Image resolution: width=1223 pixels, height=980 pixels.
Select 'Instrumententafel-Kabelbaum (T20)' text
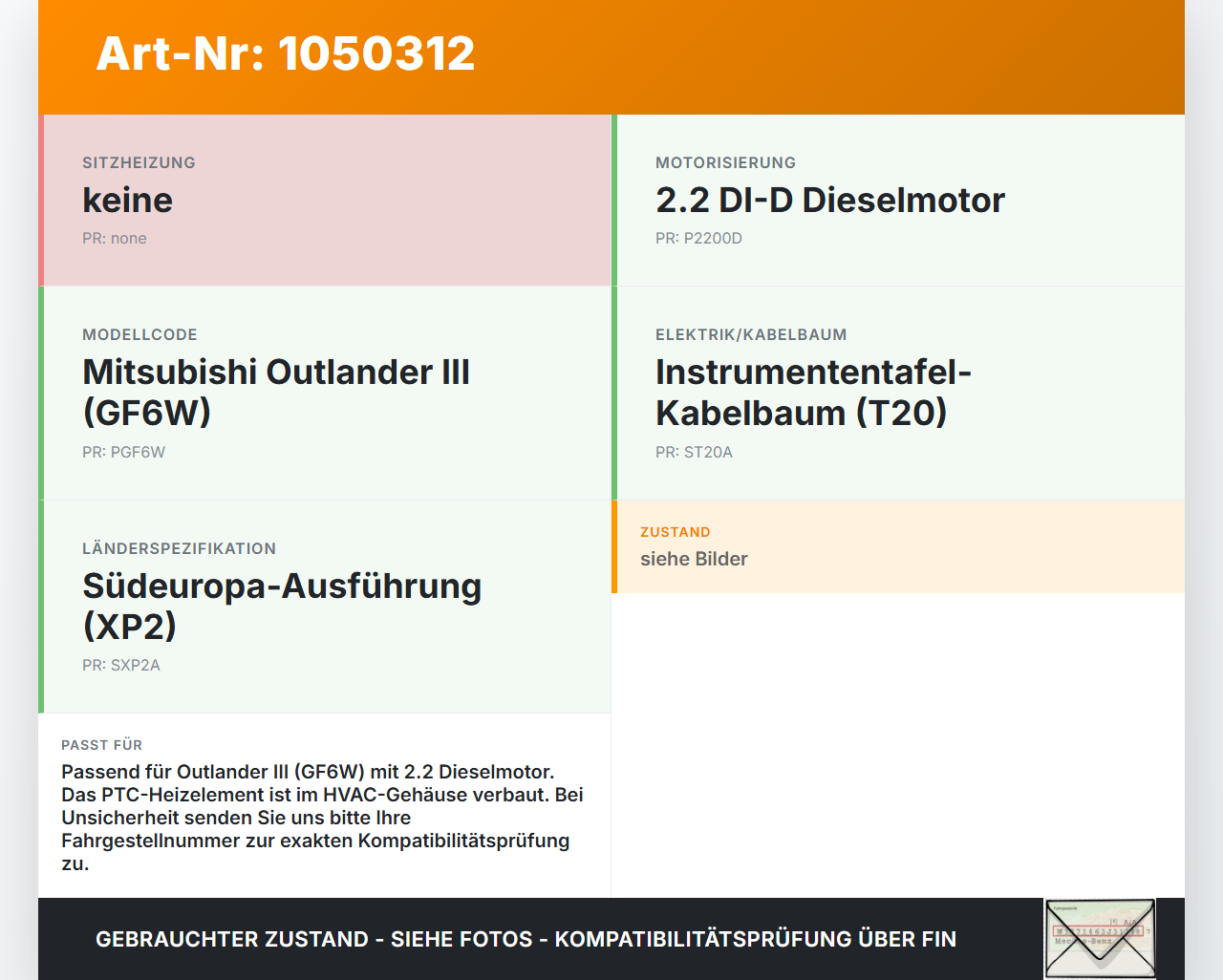coord(813,392)
